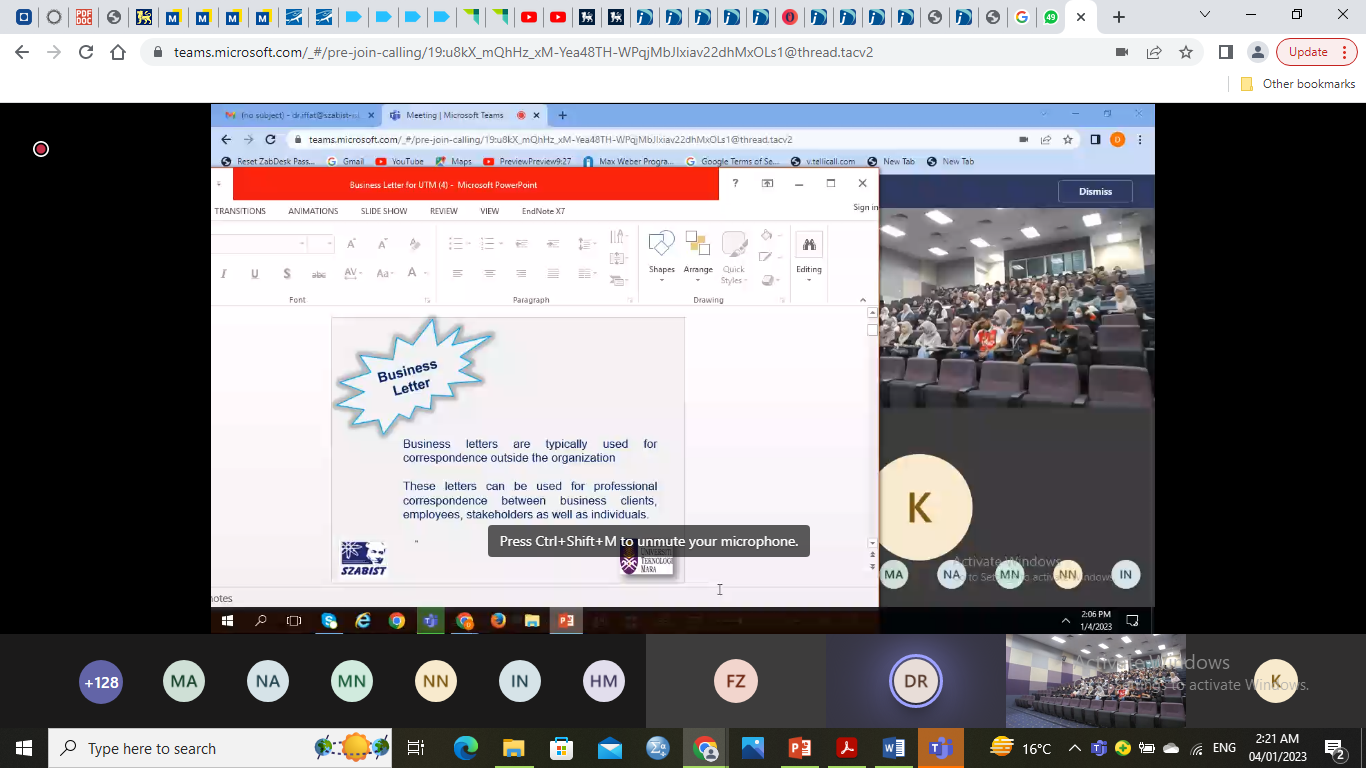This screenshot has width=1366, height=768.
Task: Click the Windows taskbar search box
Action: pyautogui.click(x=180, y=748)
